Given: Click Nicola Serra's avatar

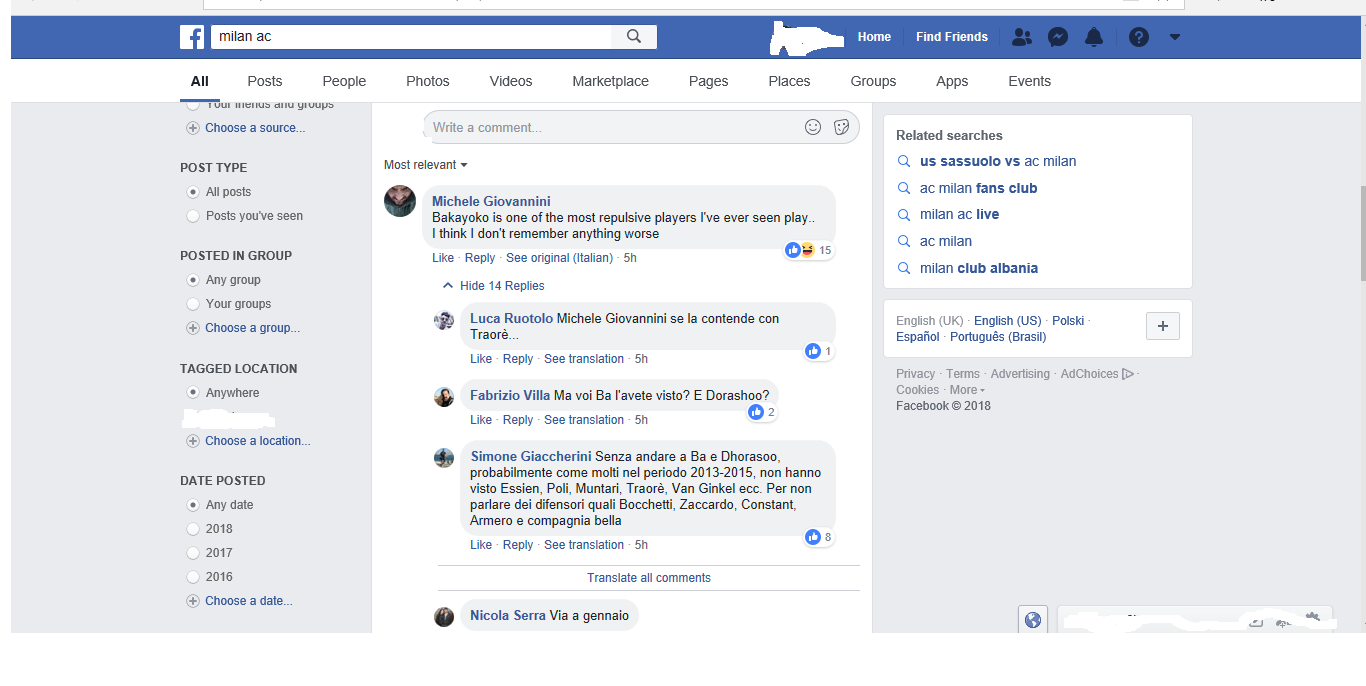Looking at the screenshot, I should point(444,617).
